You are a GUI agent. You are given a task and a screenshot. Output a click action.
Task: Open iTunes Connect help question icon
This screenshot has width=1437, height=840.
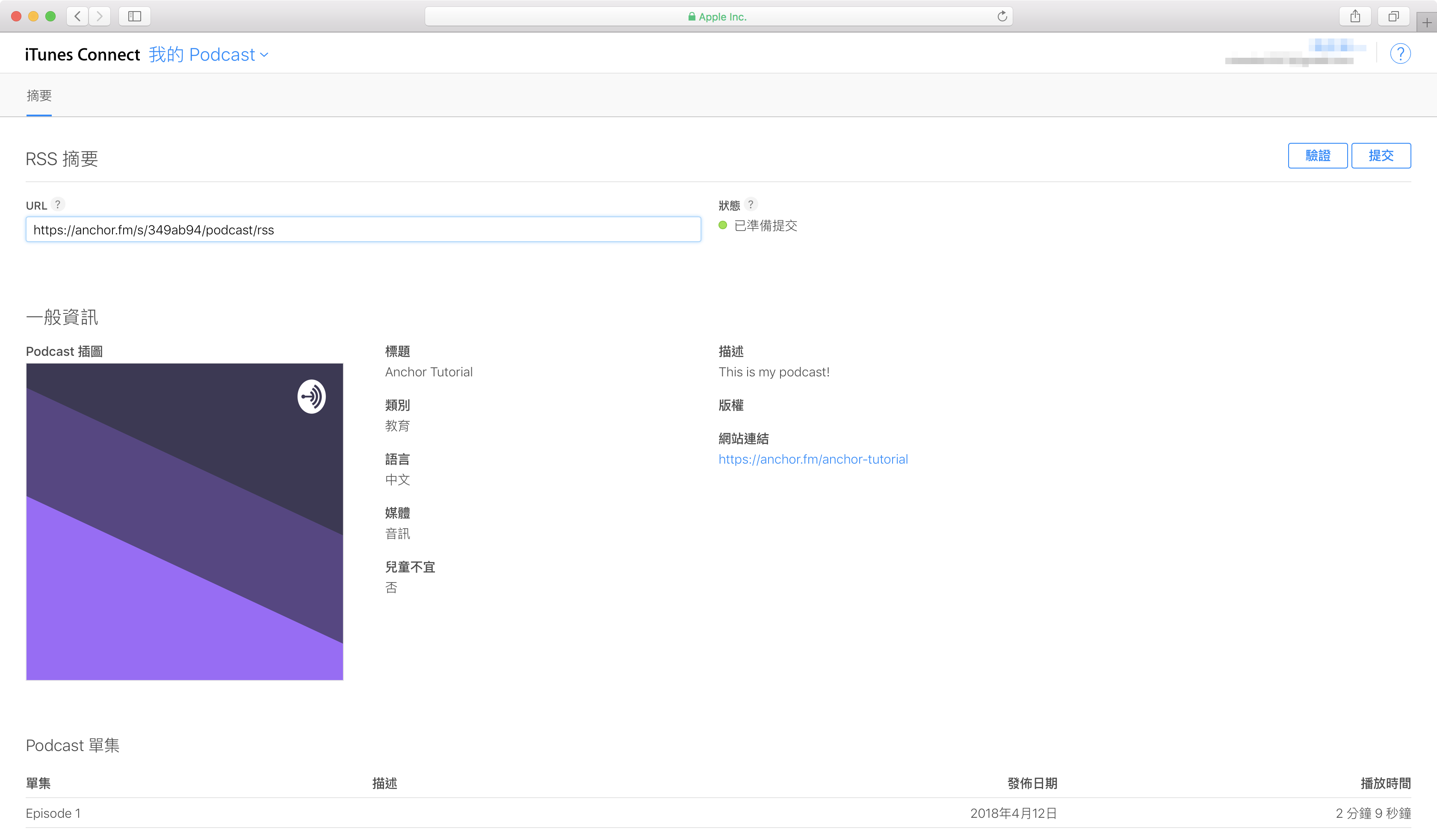(x=1400, y=53)
